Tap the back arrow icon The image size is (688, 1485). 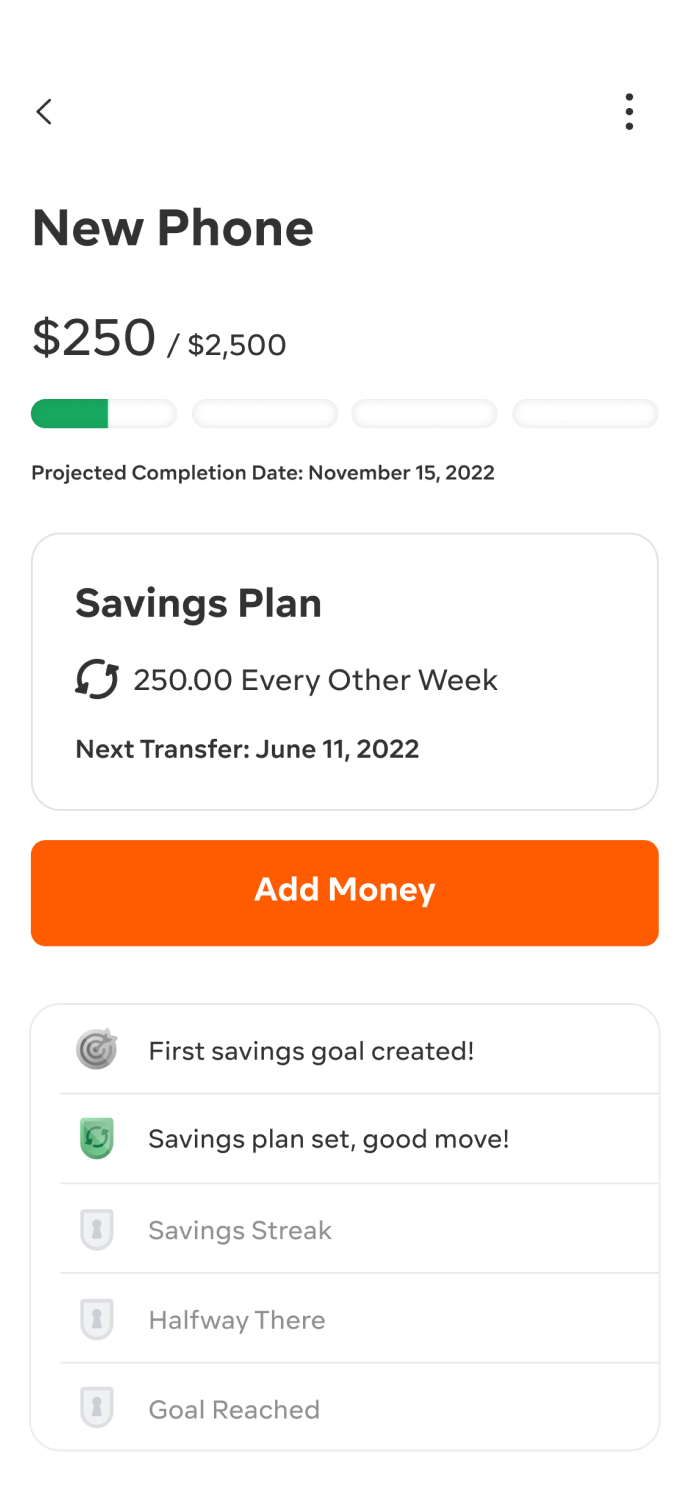point(44,111)
